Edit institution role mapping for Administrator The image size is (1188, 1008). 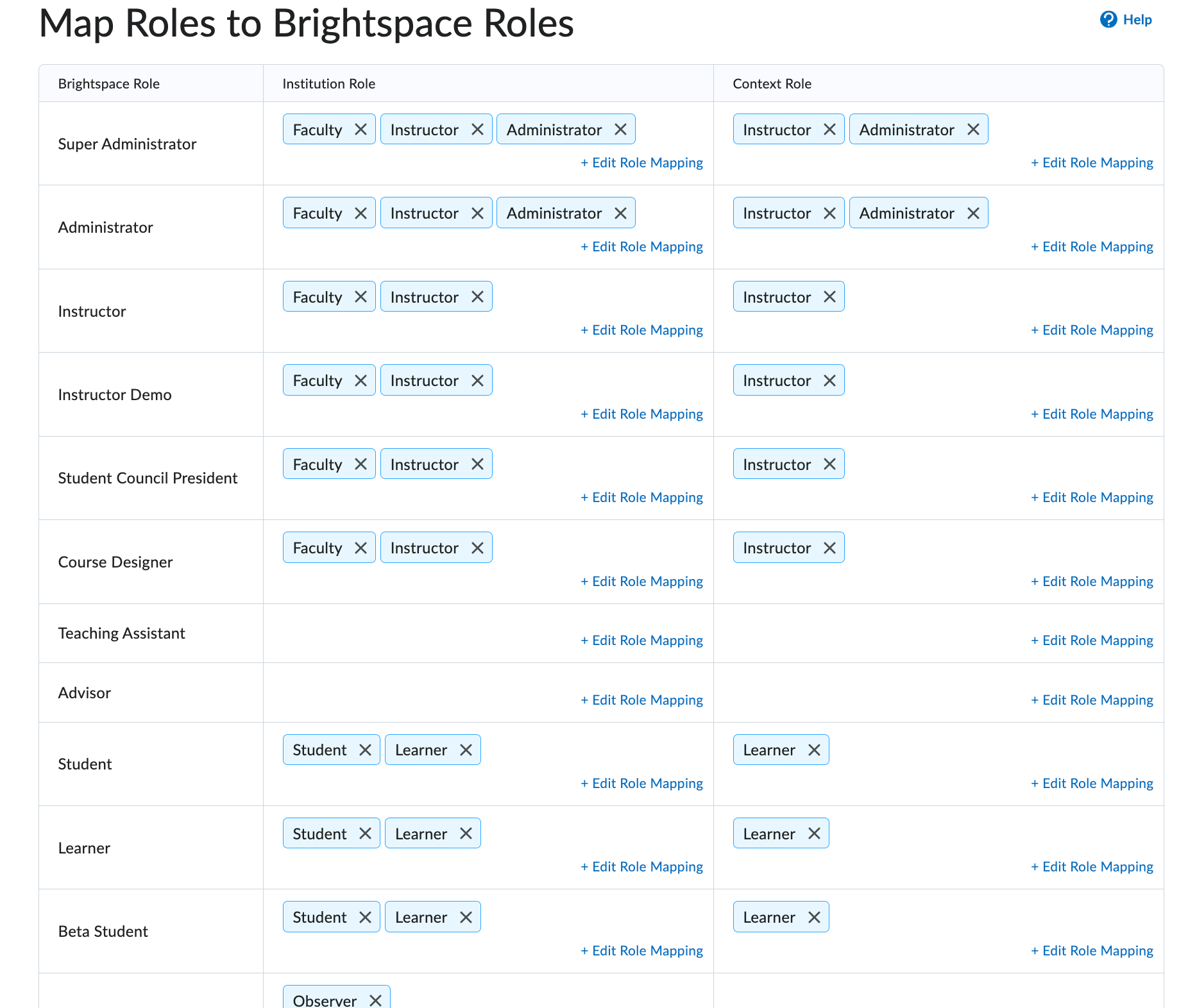(641, 247)
